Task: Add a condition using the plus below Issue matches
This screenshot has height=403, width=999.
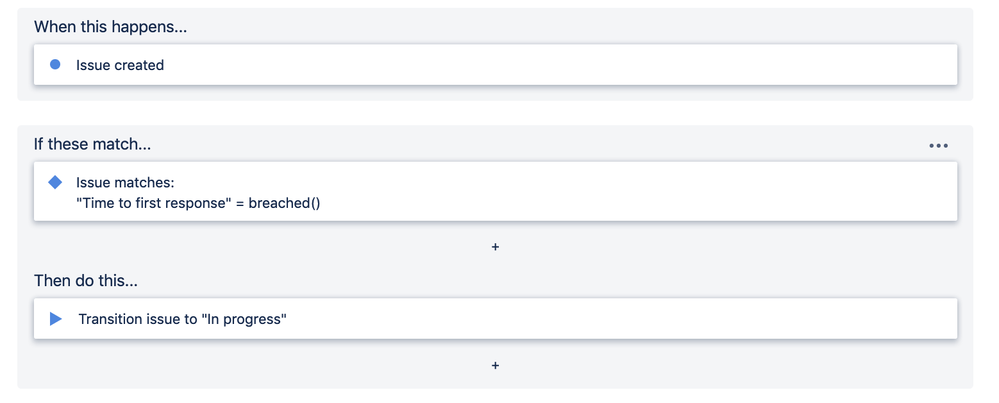Action: click(495, 246)
